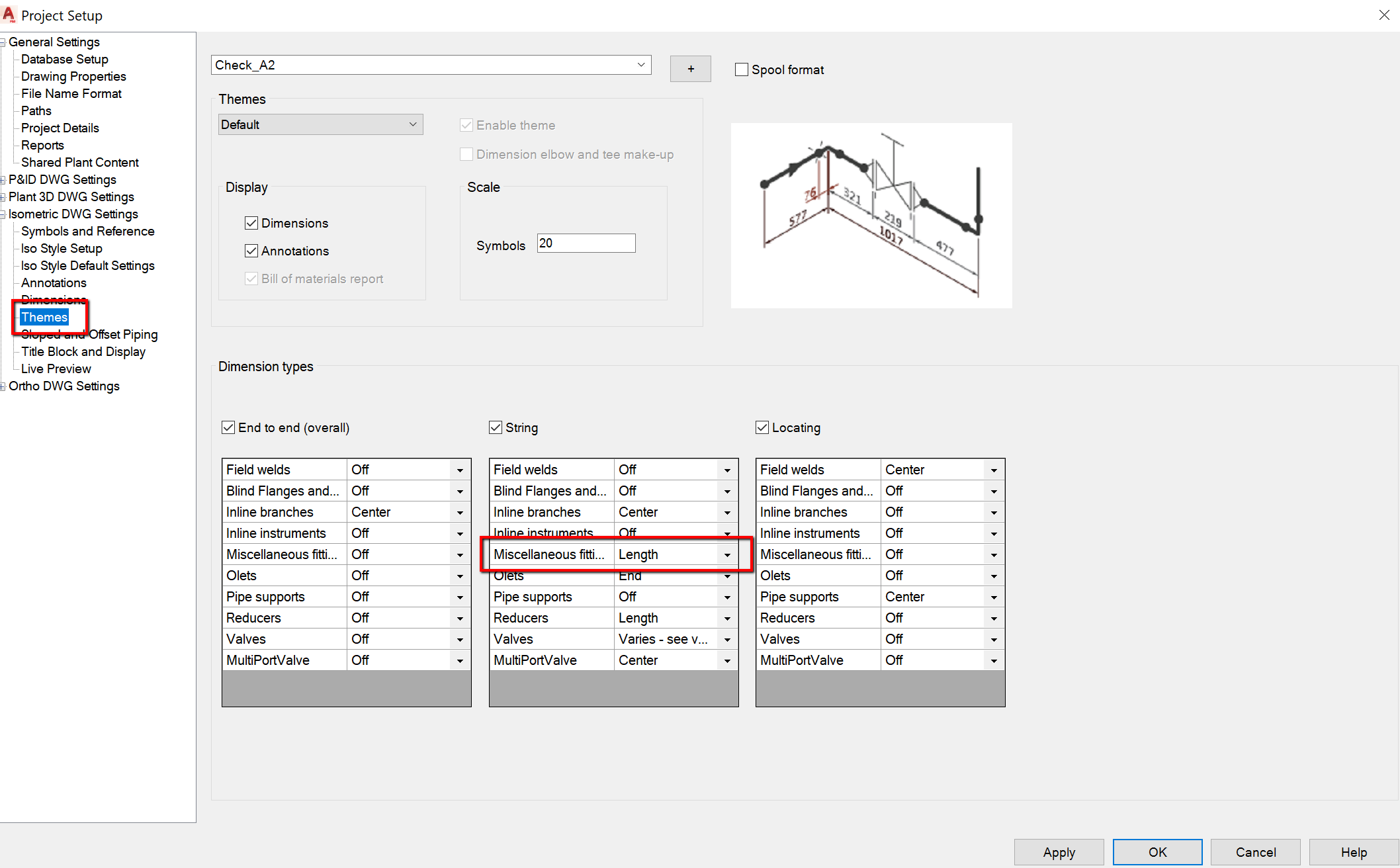Image resolution: width=1400 pixels, height=868 pixels.
Task: Click the Apply button
Action: (x=1058, y=852)
